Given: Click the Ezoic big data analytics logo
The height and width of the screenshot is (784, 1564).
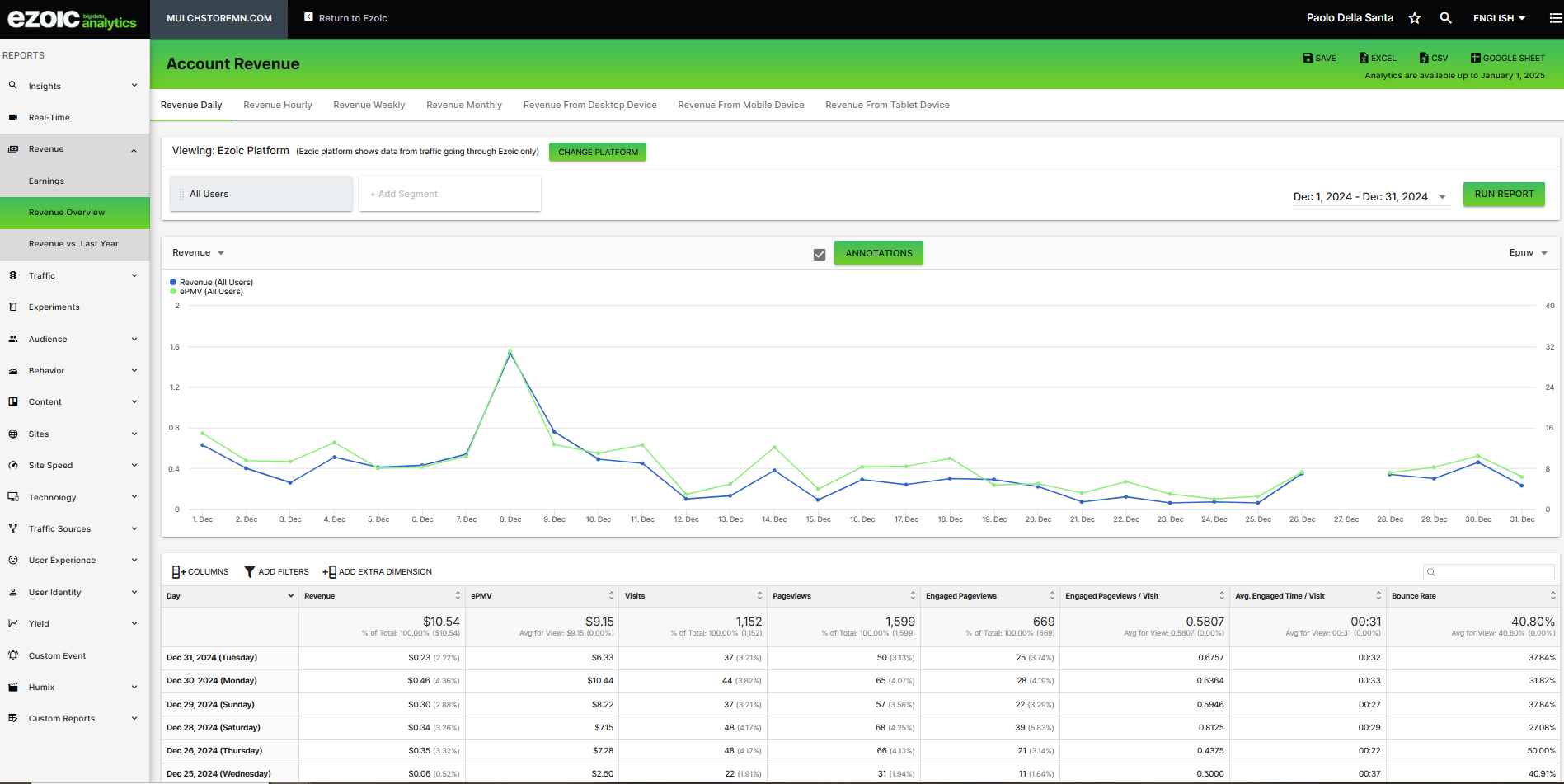Looking at the screenshot, I should click(73, 19).
